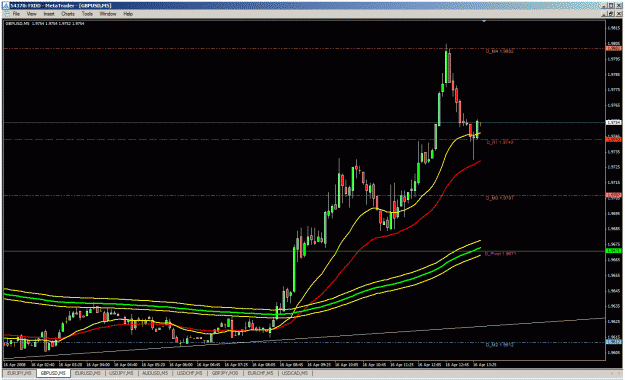Image resolution: width=625 pixels, height=380 pixels.
Task: Click the green pivot price tag on axis
Action: pos(614,251)
